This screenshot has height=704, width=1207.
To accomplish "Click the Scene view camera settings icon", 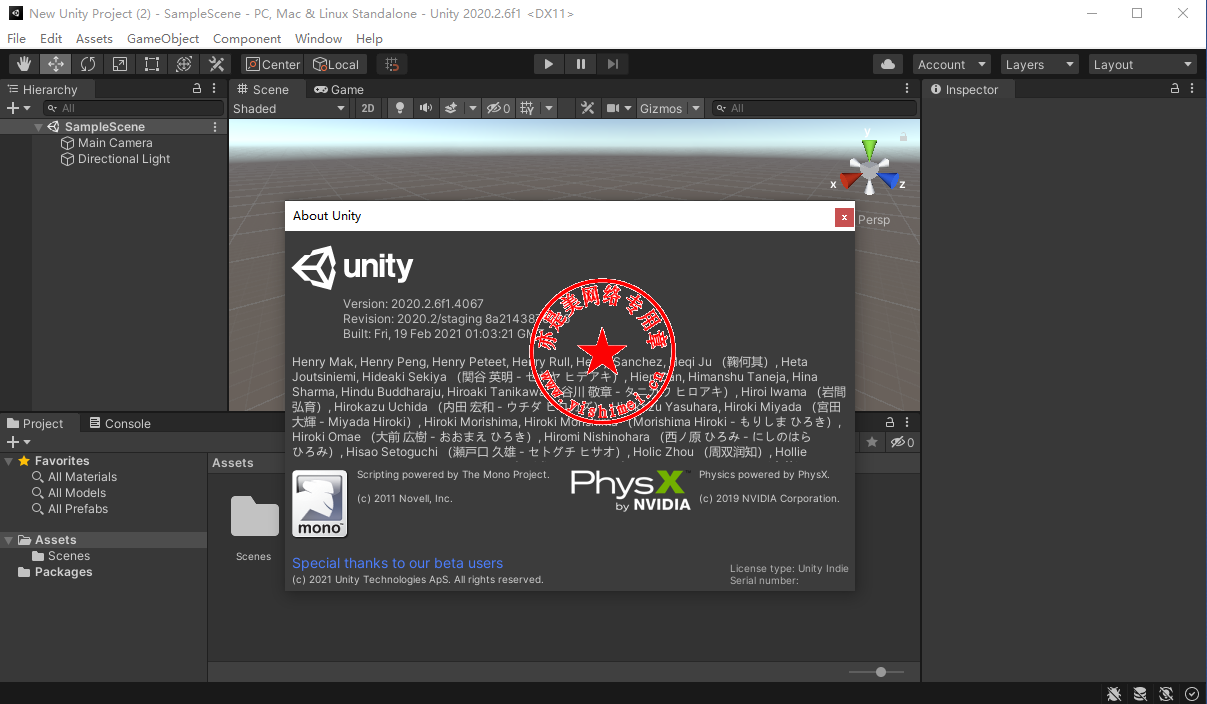I will click(x=613, y=108).
